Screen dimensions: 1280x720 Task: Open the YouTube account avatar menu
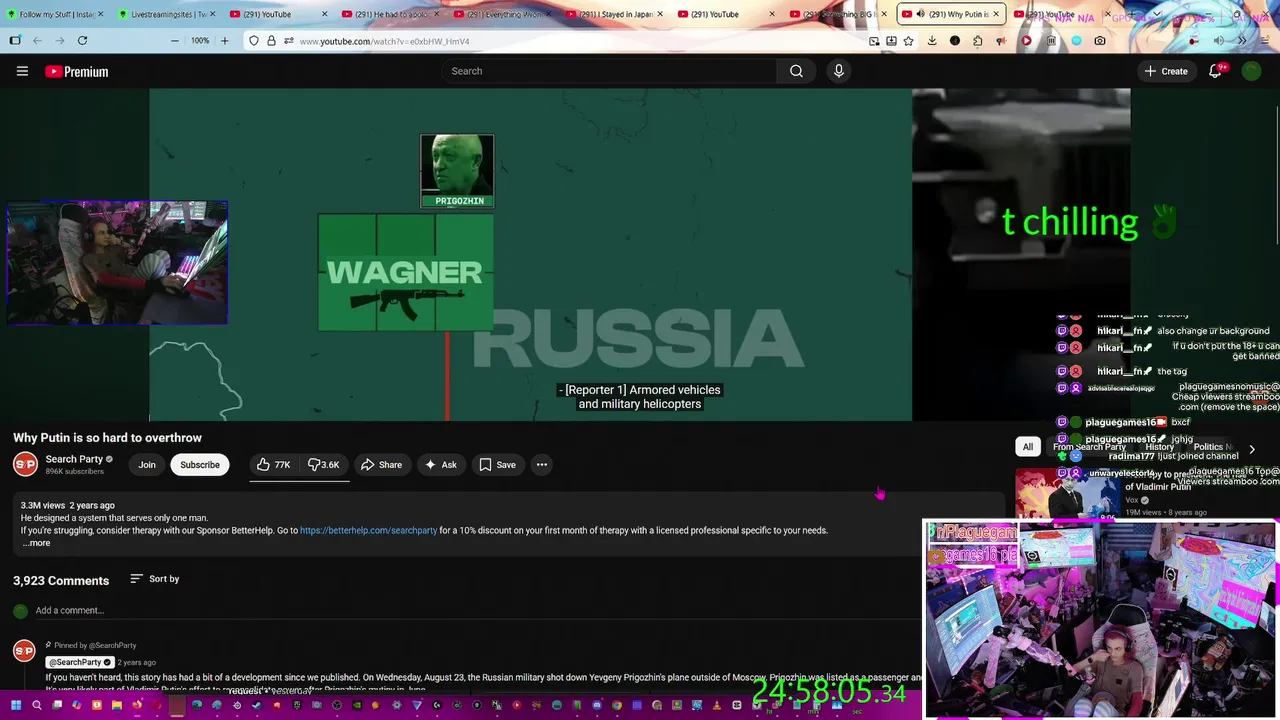click(1251, 71)
